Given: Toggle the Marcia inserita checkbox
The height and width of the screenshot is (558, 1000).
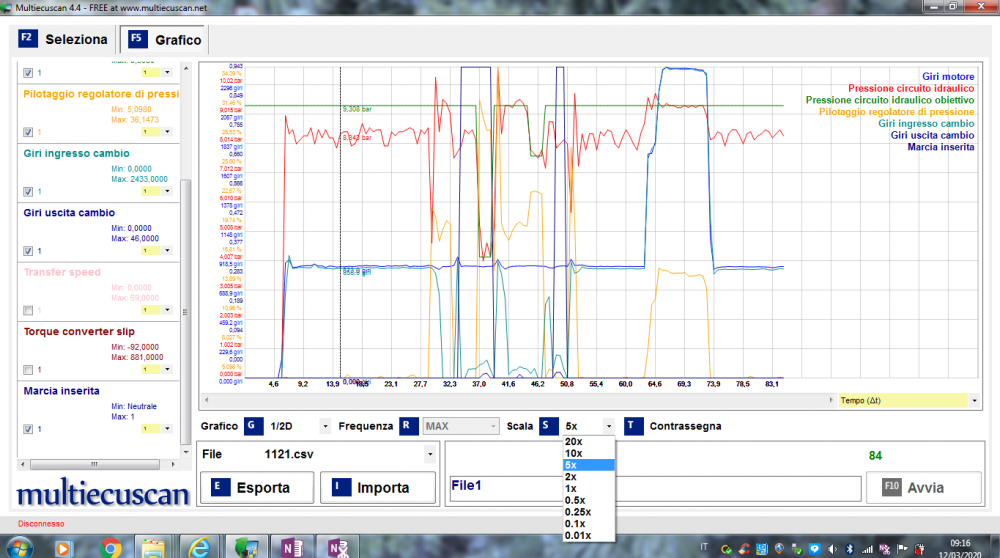Looking at the screenshot, I should 27,429.
